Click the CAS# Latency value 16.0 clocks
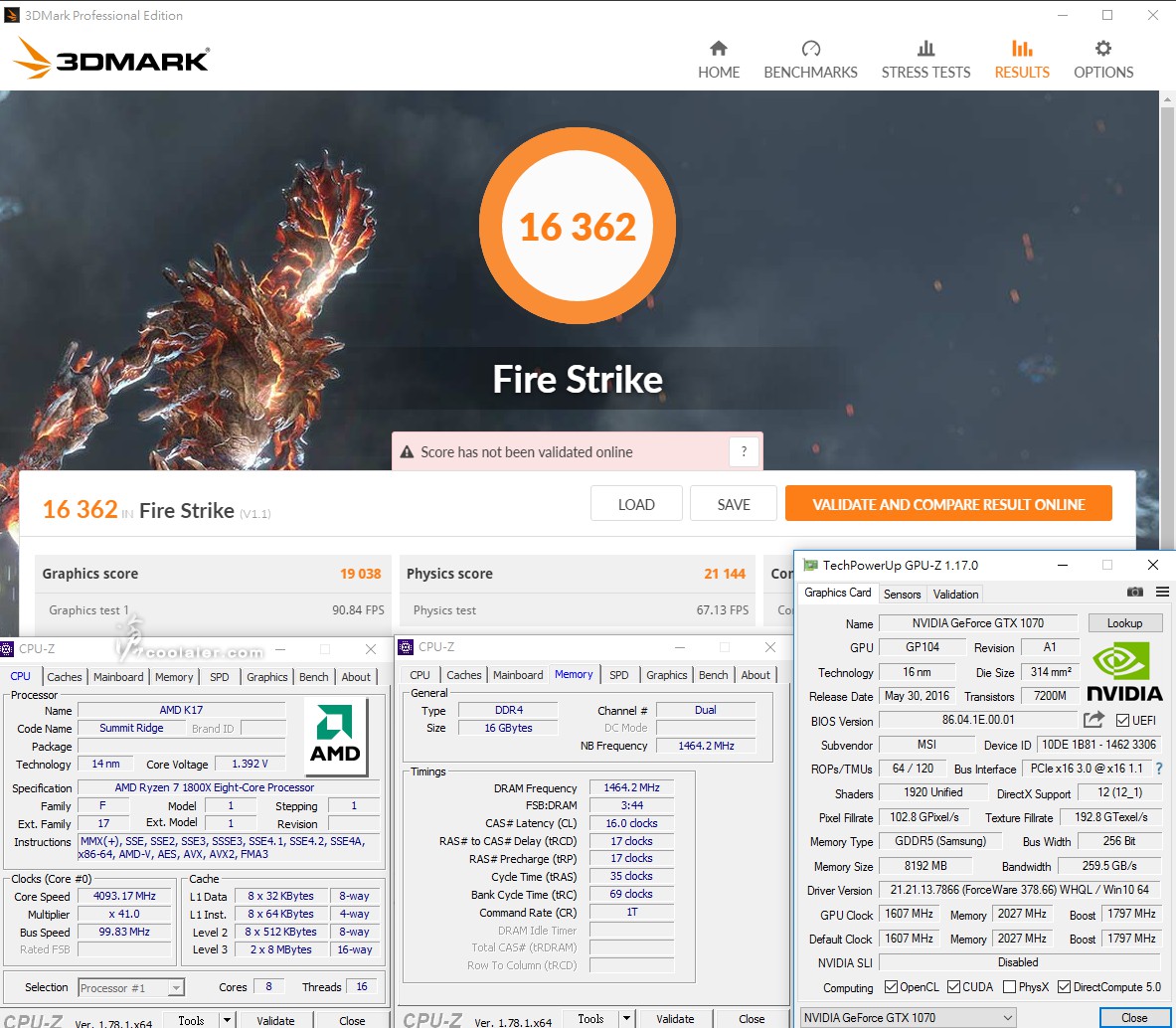This screenshot has height=1028, width=1176. pos(631,823)
